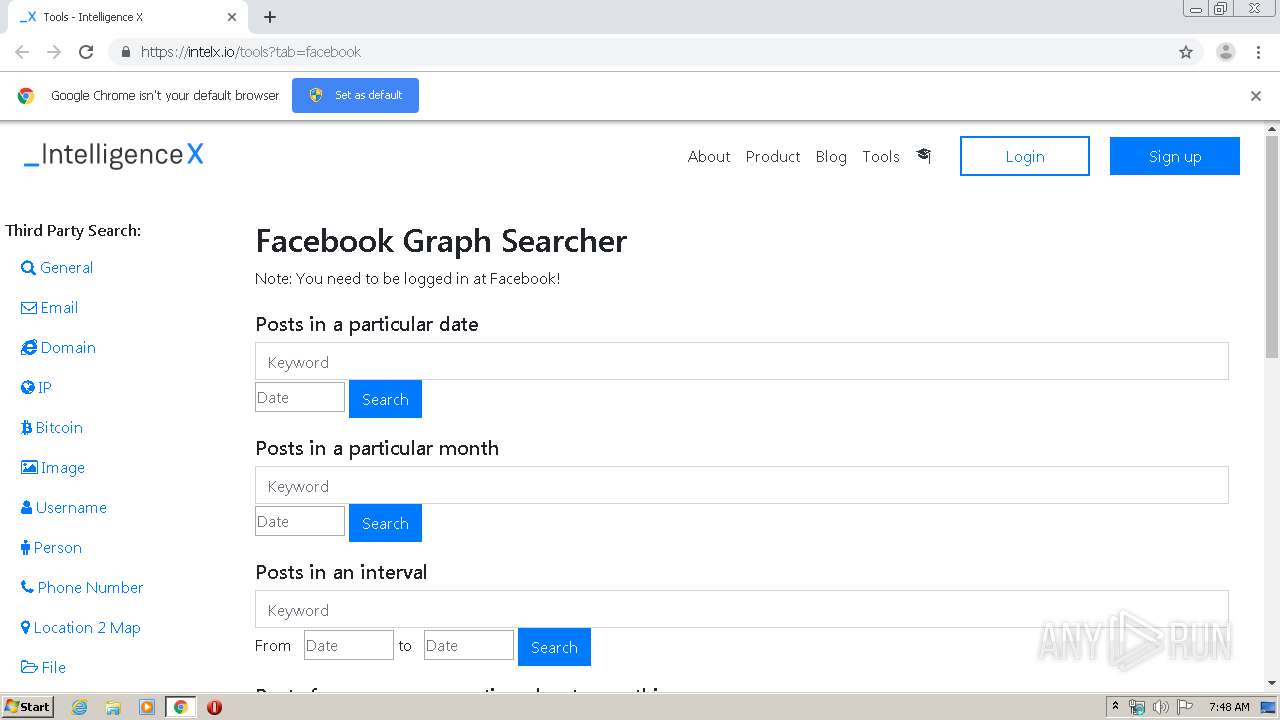Screen dimensions: 1280x720
Task: Open Windows Explorer from taskbar
Action: pyautogui.click(x=113, y=707)
